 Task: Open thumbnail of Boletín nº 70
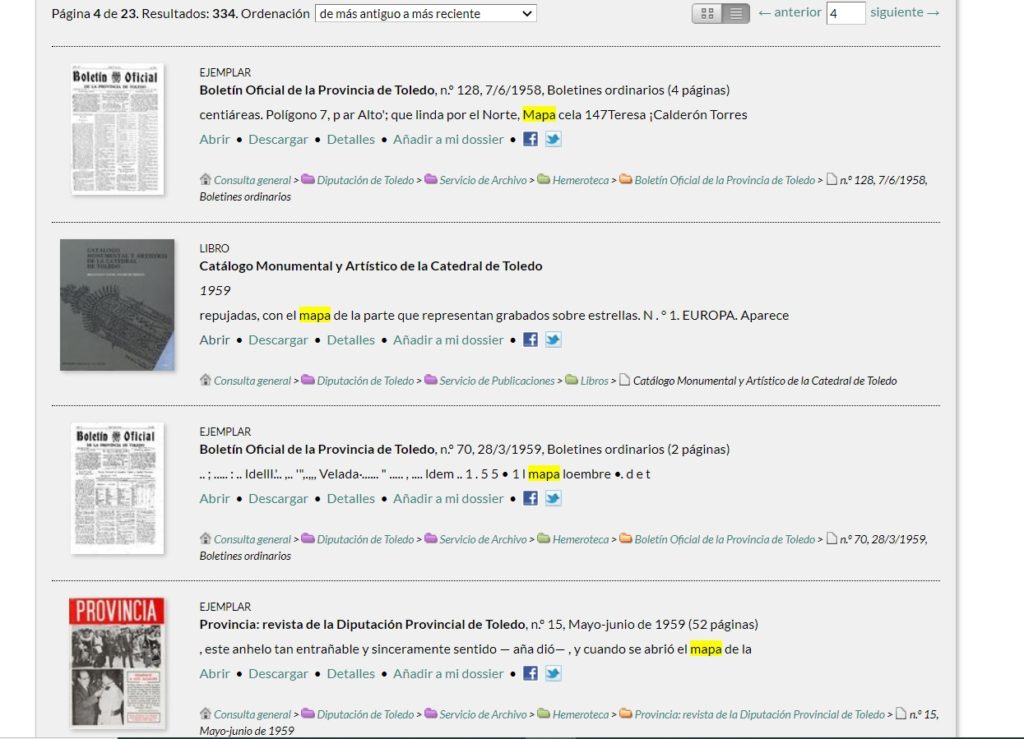click(118, 488)
